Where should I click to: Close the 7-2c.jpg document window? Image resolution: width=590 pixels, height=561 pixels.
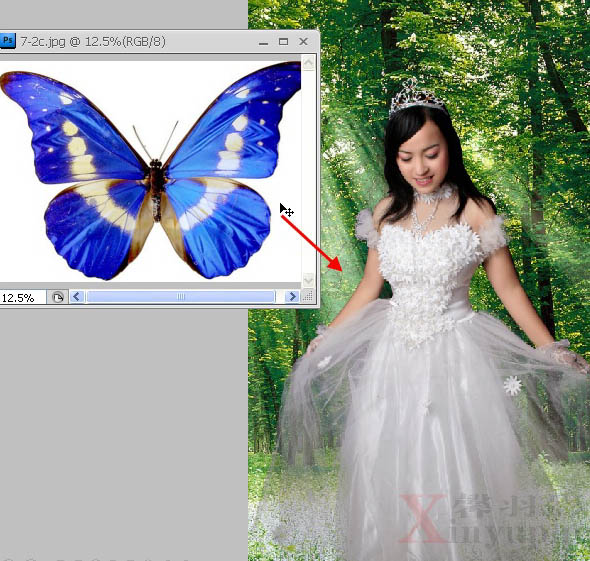303,41
